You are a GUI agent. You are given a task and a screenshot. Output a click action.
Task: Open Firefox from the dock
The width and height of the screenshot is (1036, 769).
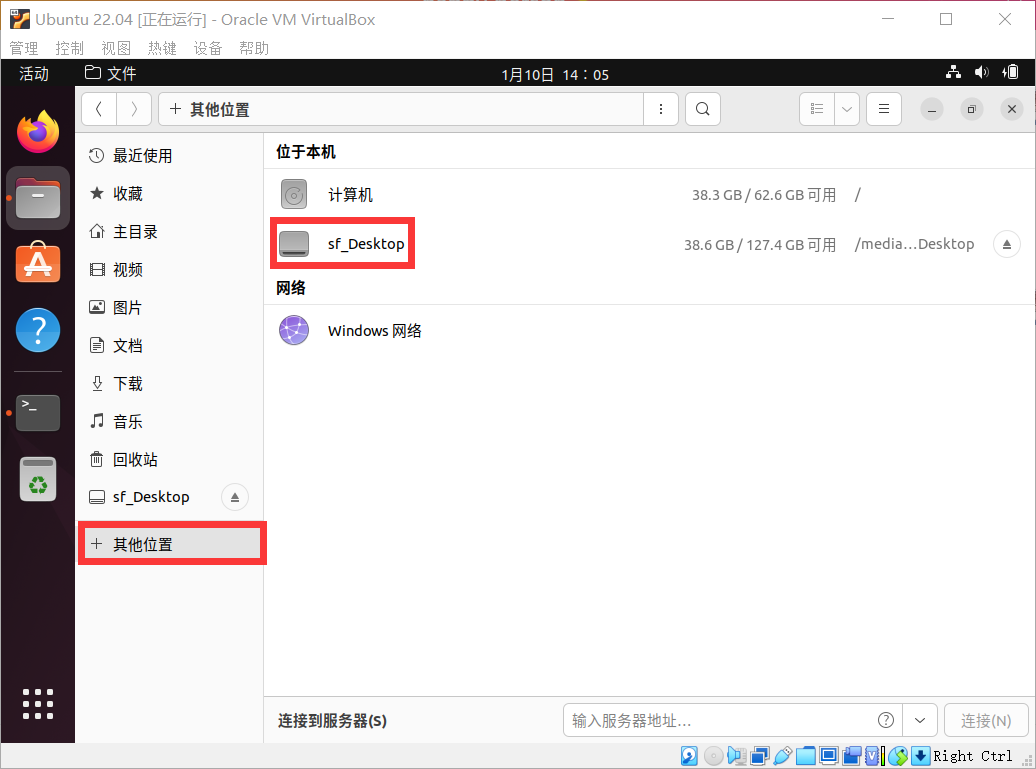click(x=37, y=131)
